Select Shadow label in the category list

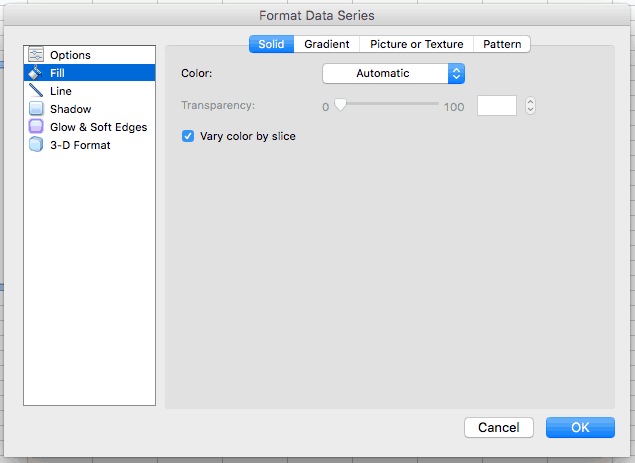pyautogui.click(x=70, y=109)
